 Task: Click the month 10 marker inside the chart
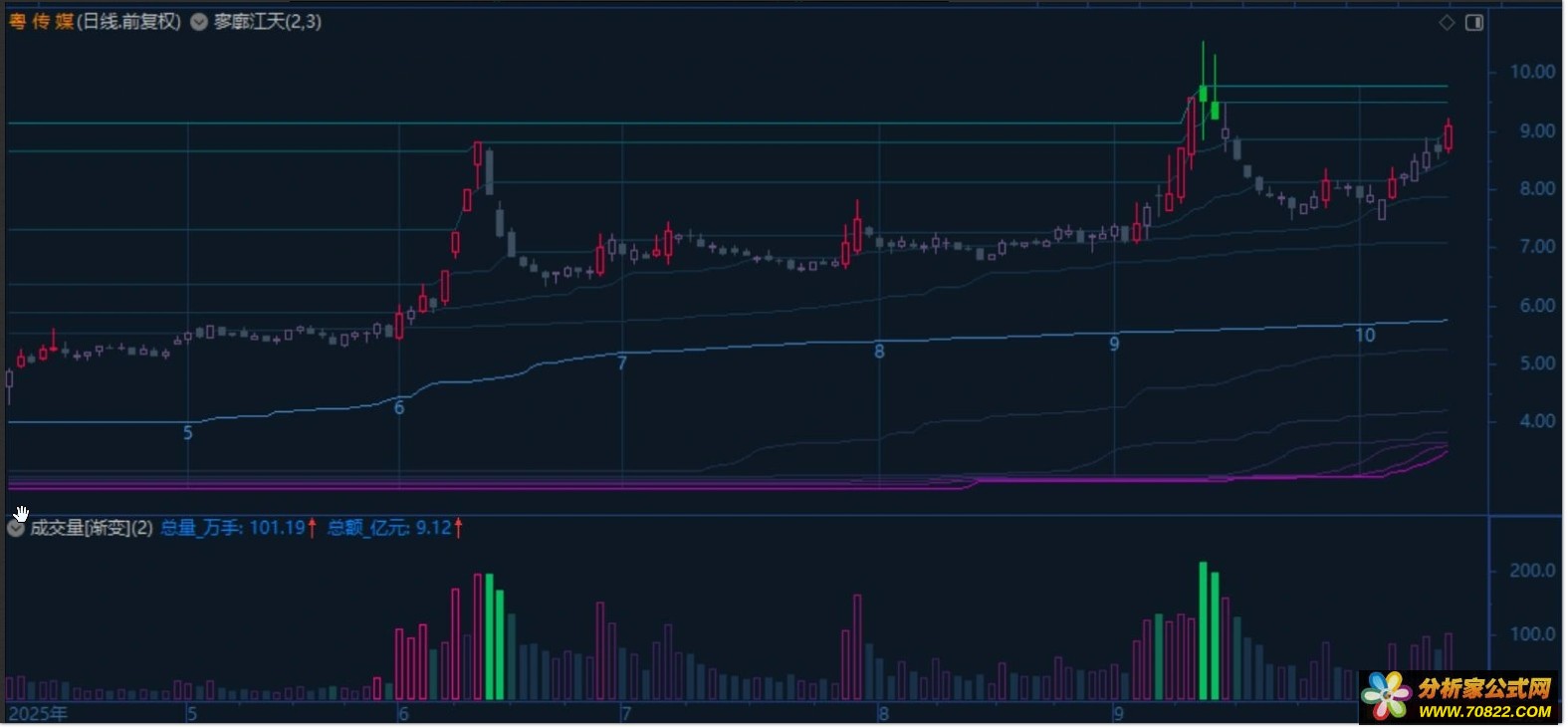point(1365,336)
